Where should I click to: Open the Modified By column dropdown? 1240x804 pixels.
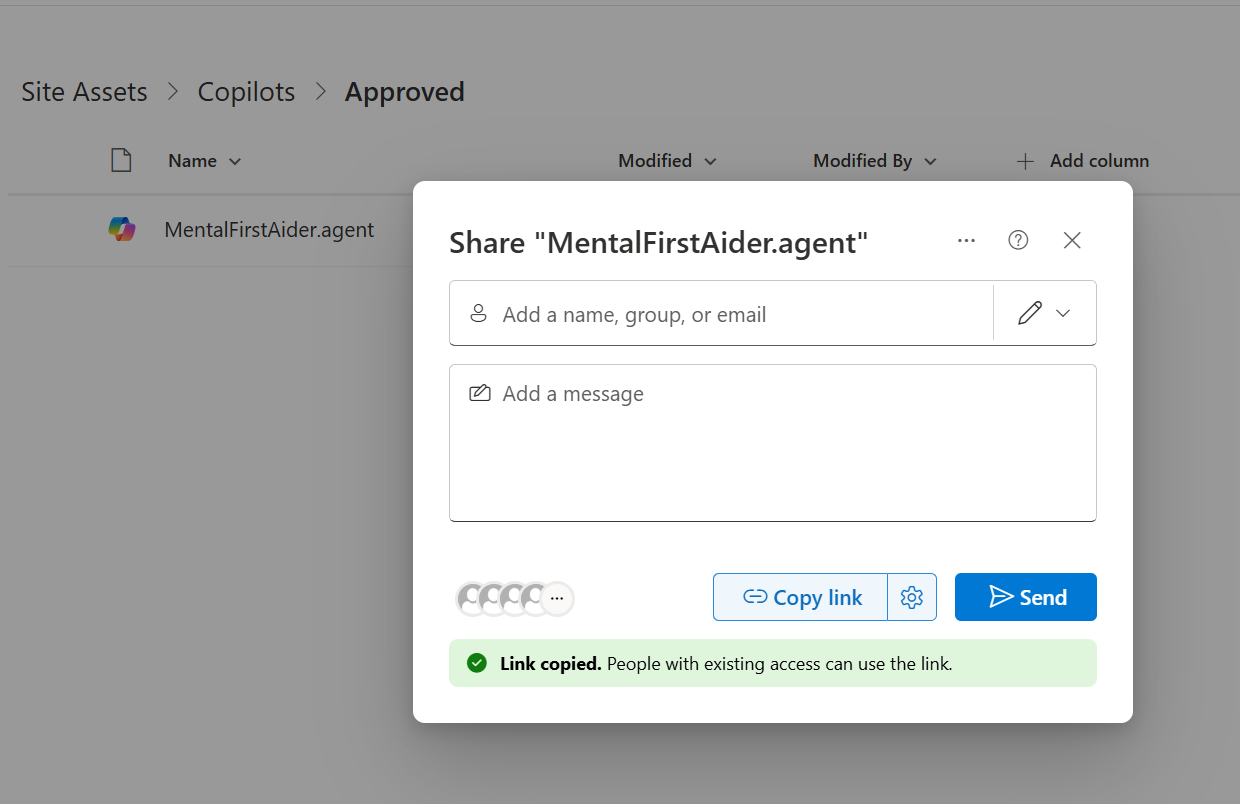click(x=930, y=161)
